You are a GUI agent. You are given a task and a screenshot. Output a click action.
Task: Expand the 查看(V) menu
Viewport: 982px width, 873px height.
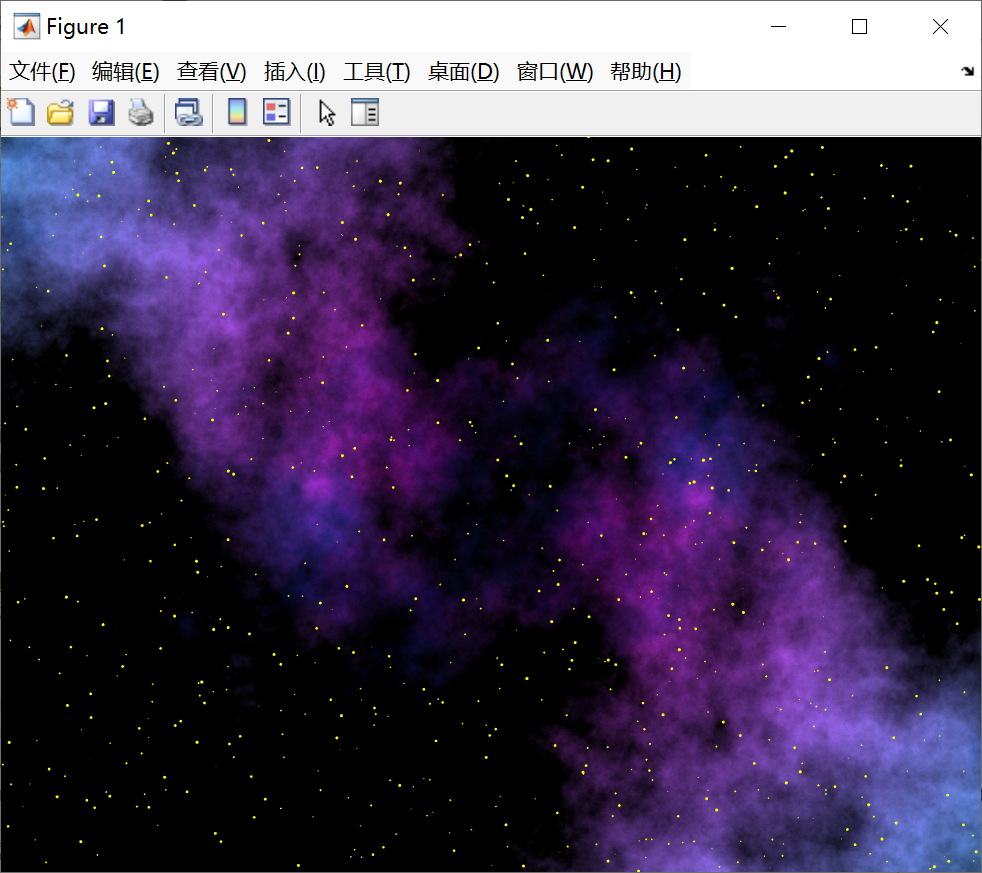(x=211, y=72)
